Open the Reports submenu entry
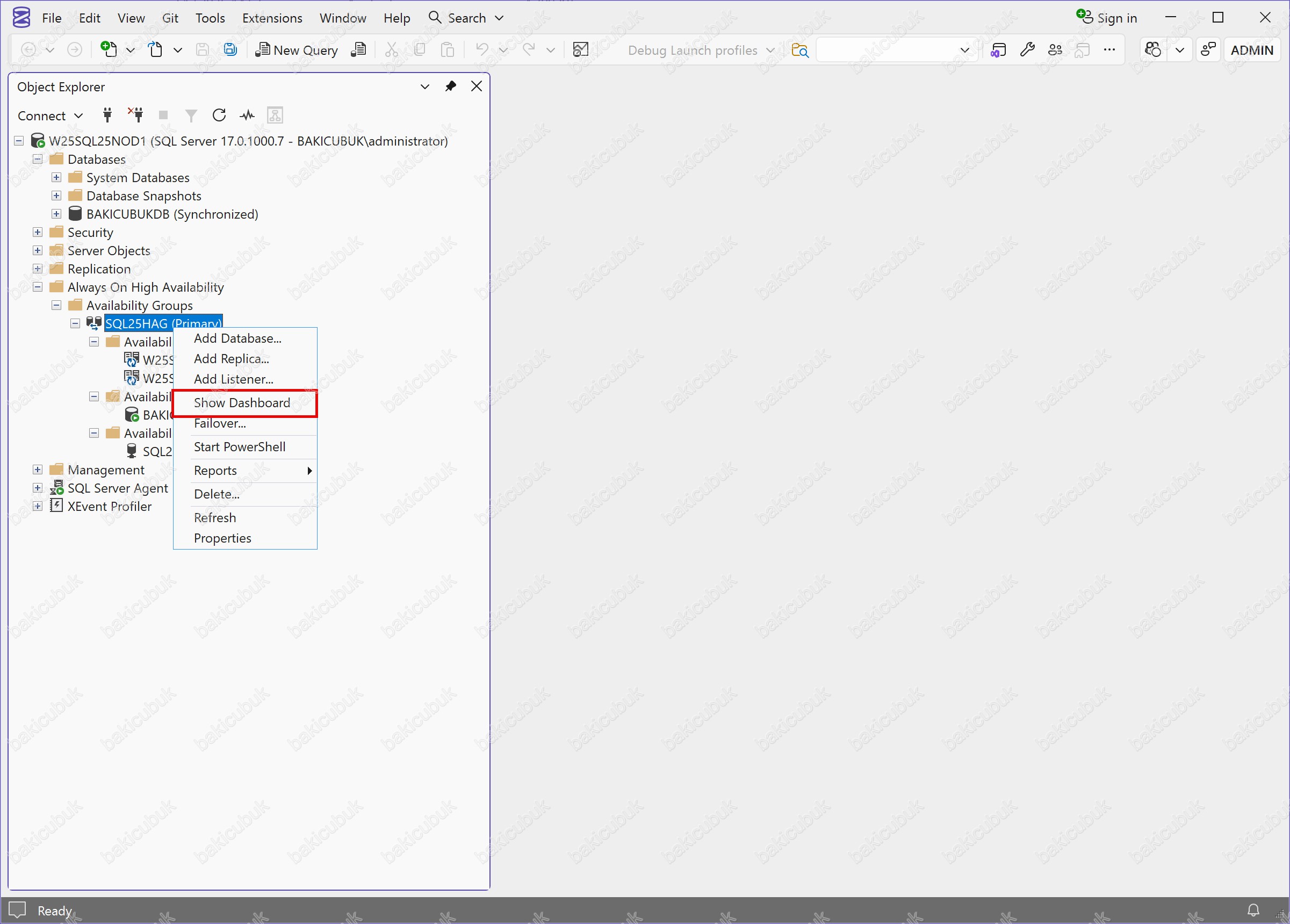Screen dimensions: 1290x924 215,470
